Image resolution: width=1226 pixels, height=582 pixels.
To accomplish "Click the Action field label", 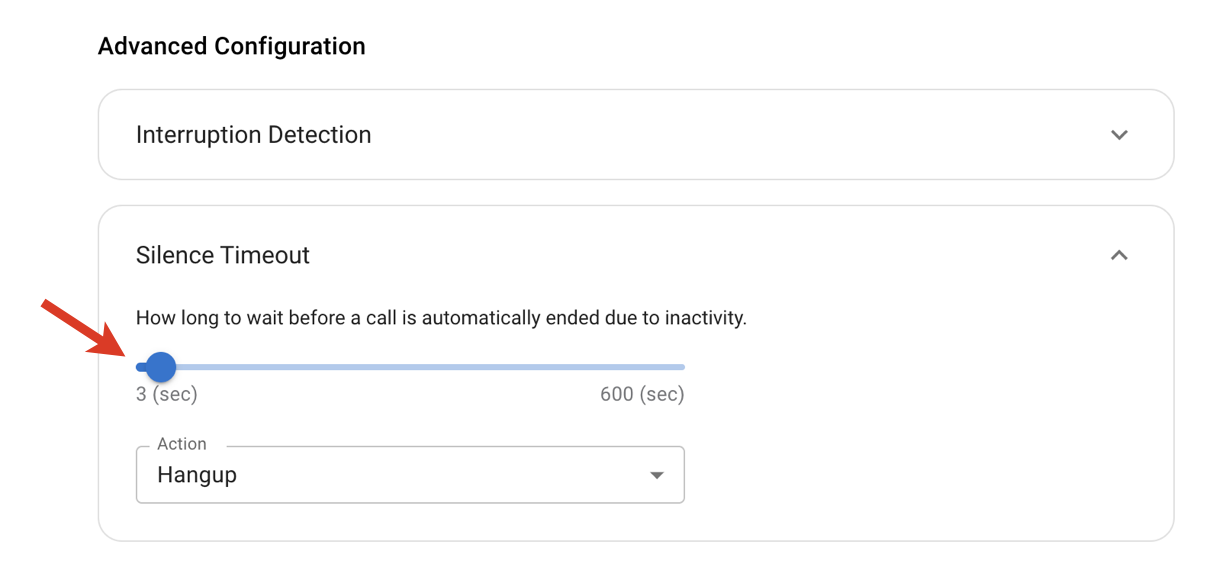I will tap(181, 443).
